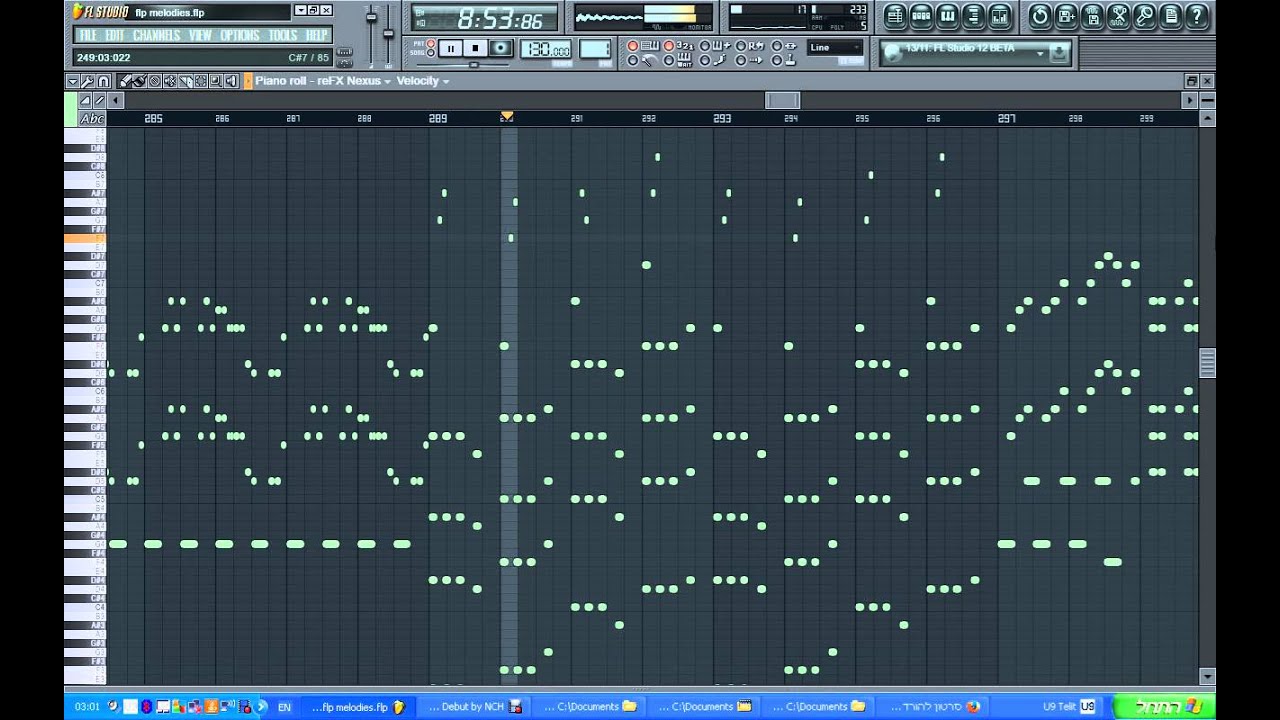Click the stop playback button
Viewport: 1280px width, 720px height.
(x=475, y=48)
